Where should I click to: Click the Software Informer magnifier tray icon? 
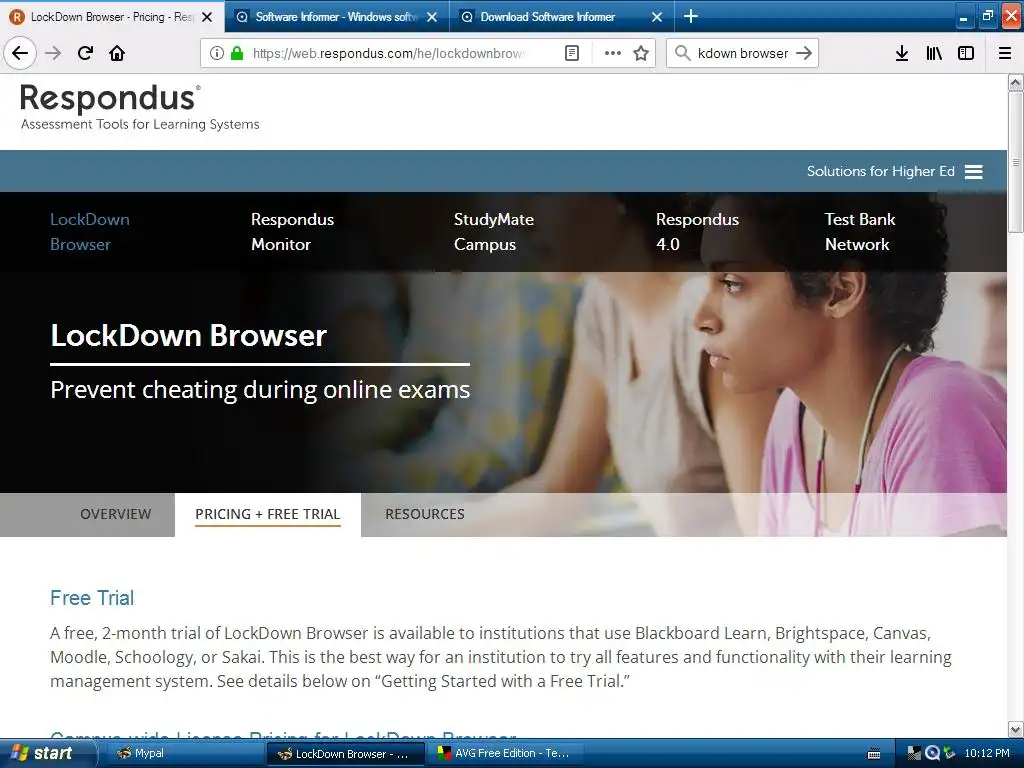[932, 753]
